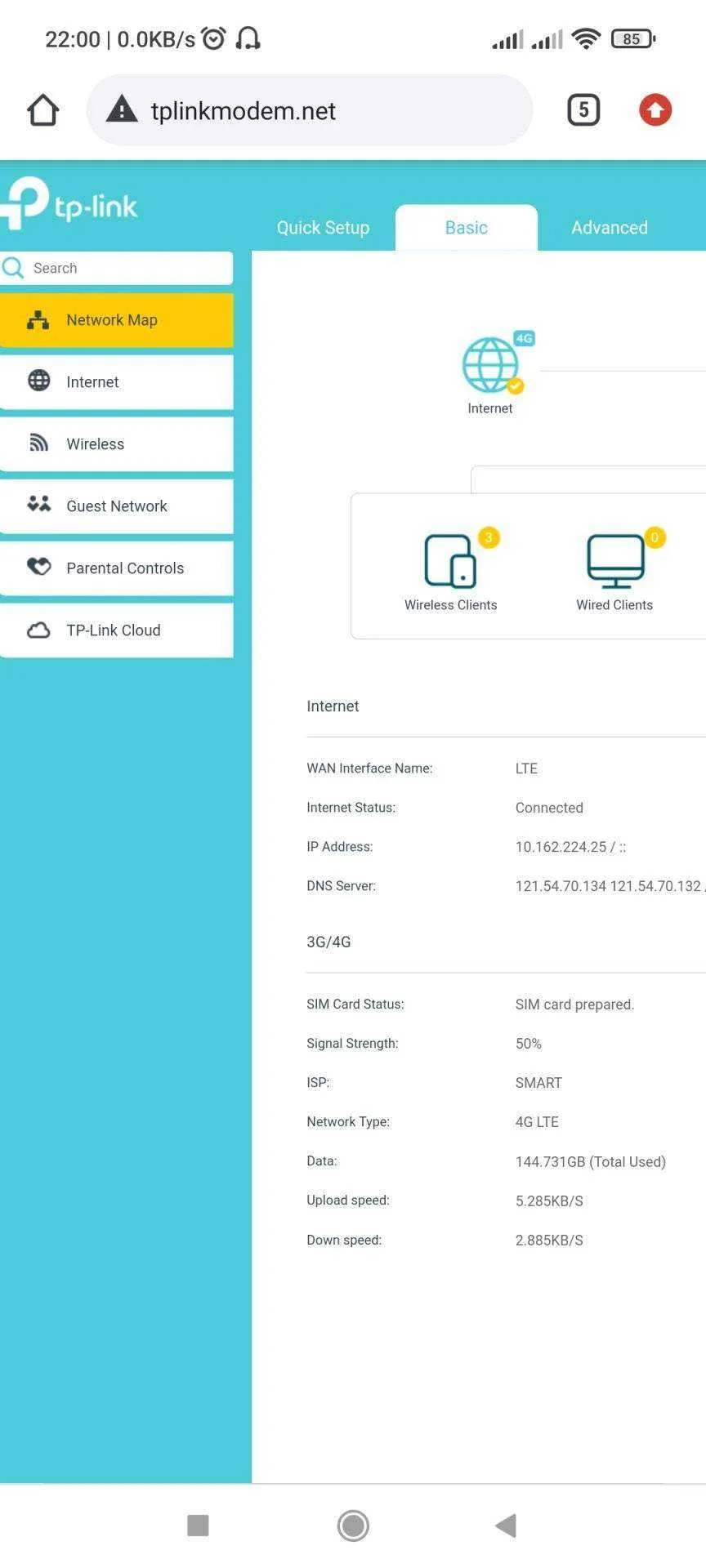Click the Upload speed value 5.285KB/S
706x1568 pixels.
(549, 1200)
